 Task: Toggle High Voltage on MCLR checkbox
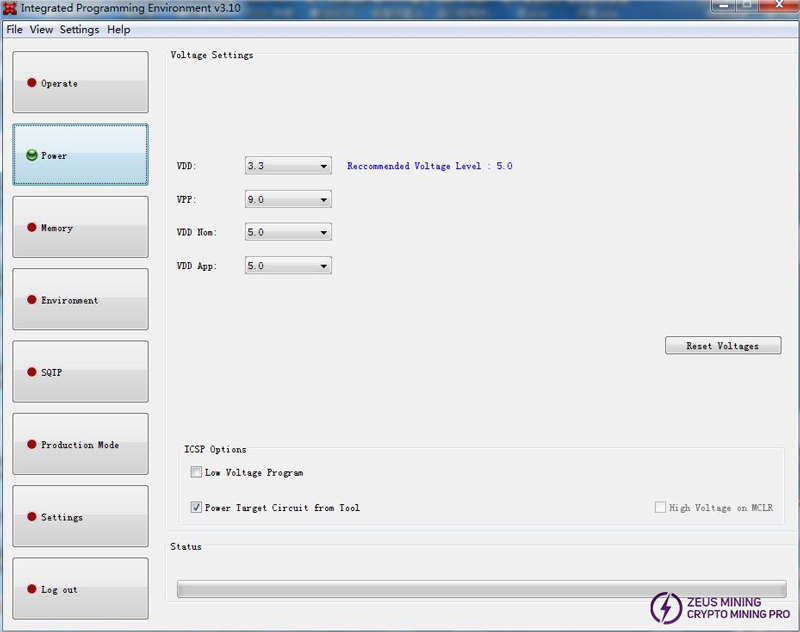[x=660, y=508]
